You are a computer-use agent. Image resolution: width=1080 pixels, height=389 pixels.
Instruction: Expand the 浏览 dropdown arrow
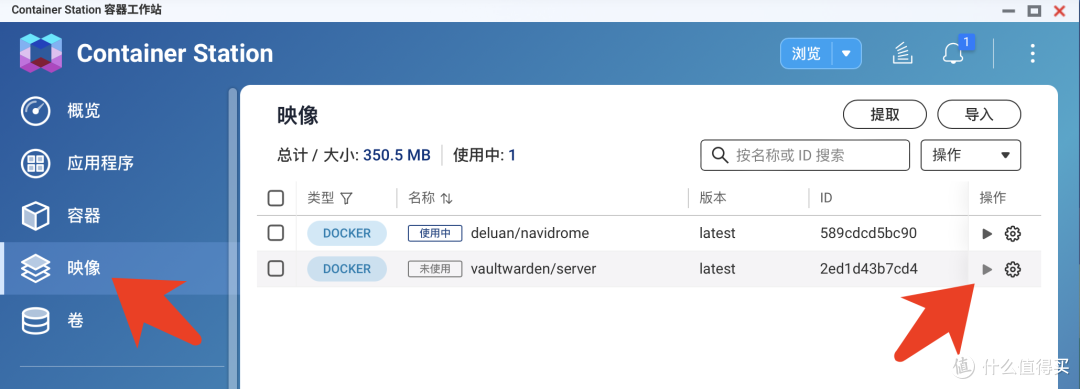[x=847, y=54]
